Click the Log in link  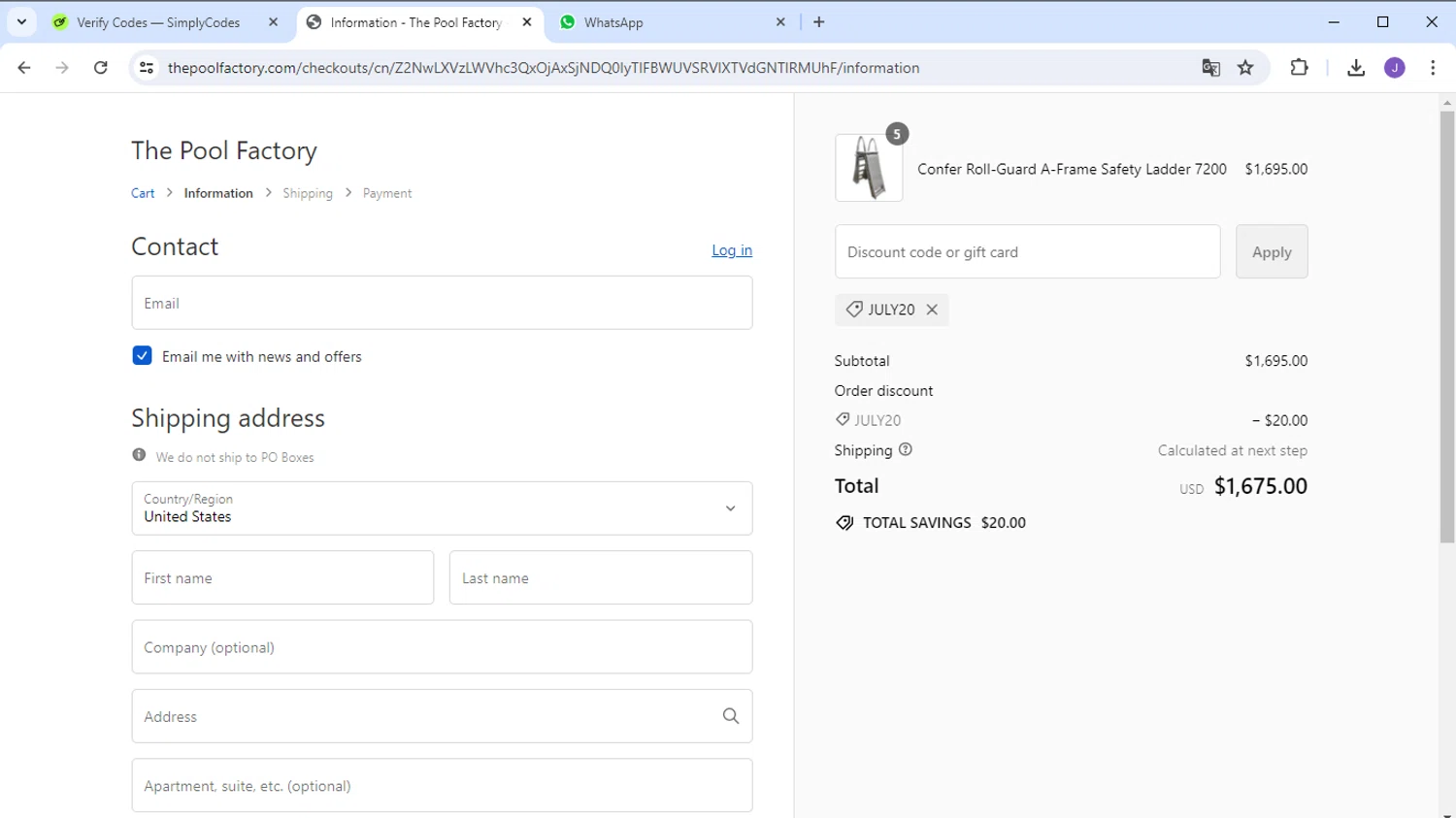tap(732, 250)
